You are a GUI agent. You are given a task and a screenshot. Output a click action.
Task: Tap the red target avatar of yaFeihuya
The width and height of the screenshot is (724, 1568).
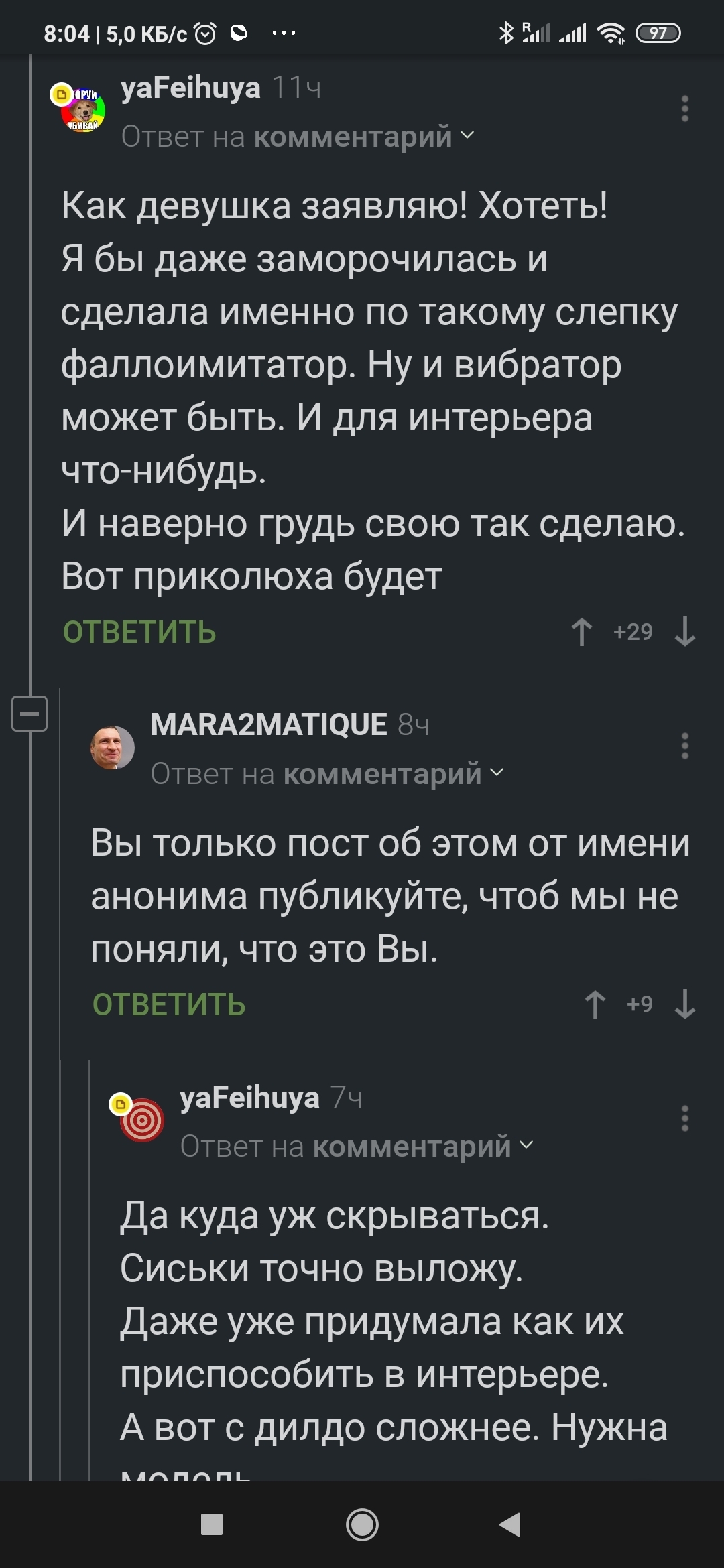tap(141, 1119)
